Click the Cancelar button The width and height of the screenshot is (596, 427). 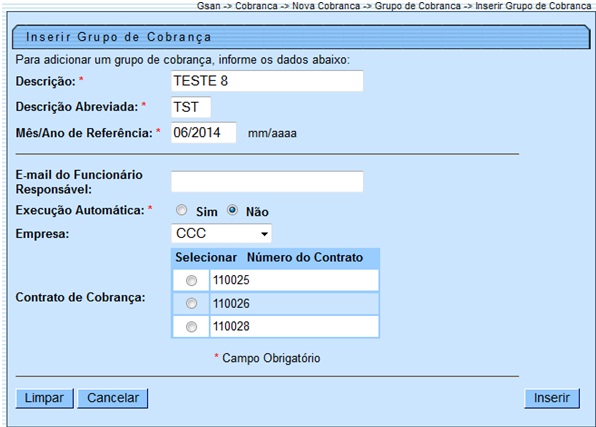113,398
